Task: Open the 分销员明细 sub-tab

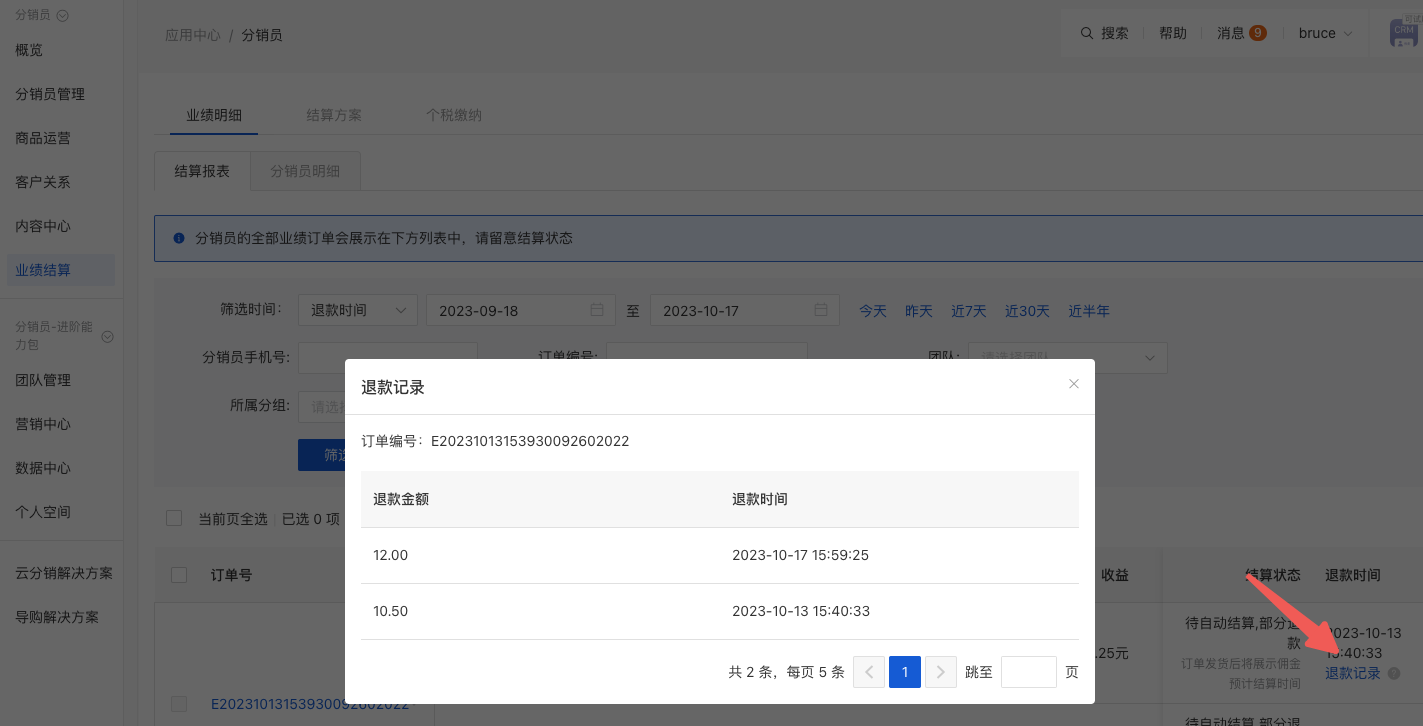Action: 305,171
